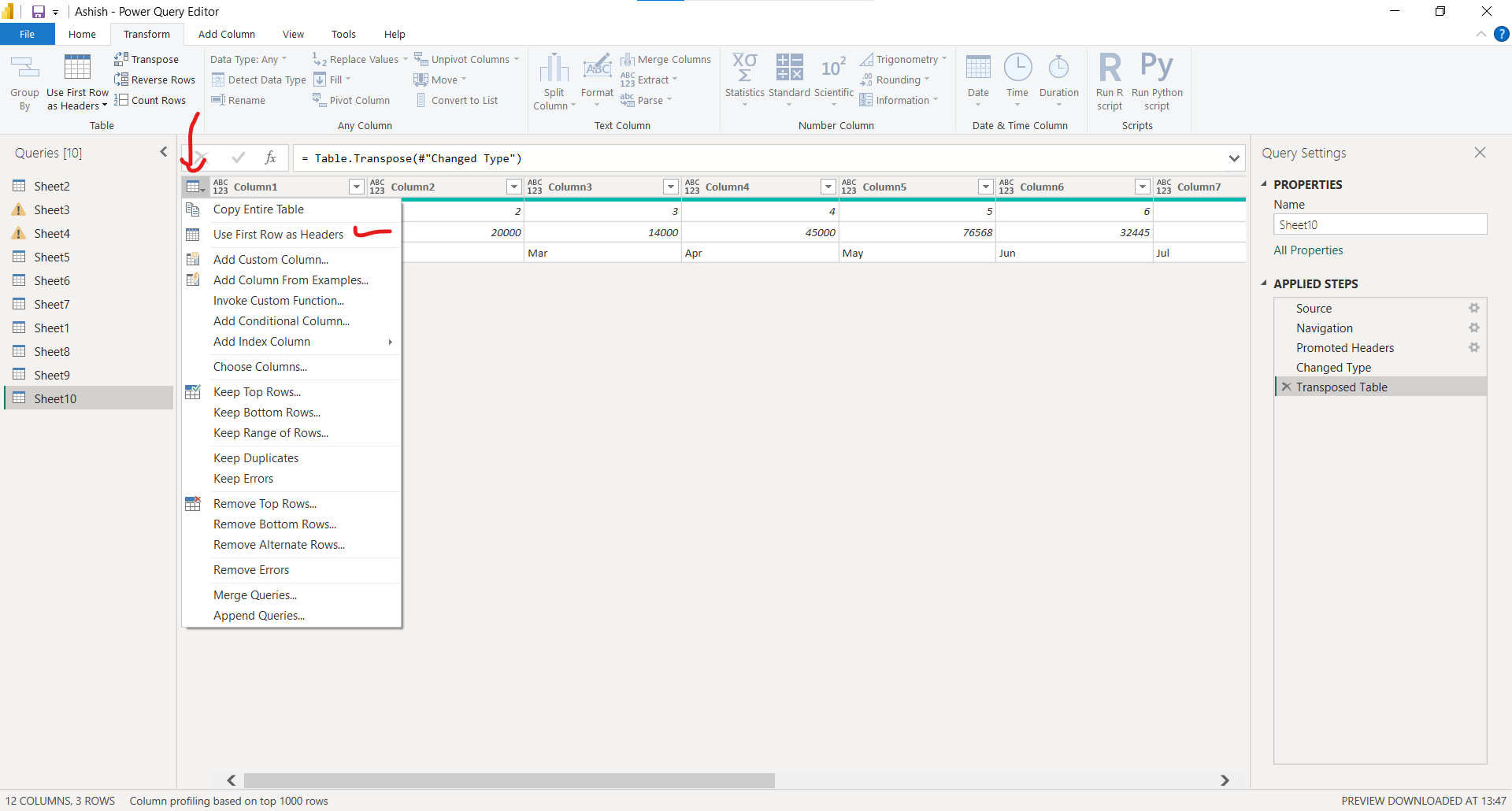Click the Run R script icon

coord(1109,69)
